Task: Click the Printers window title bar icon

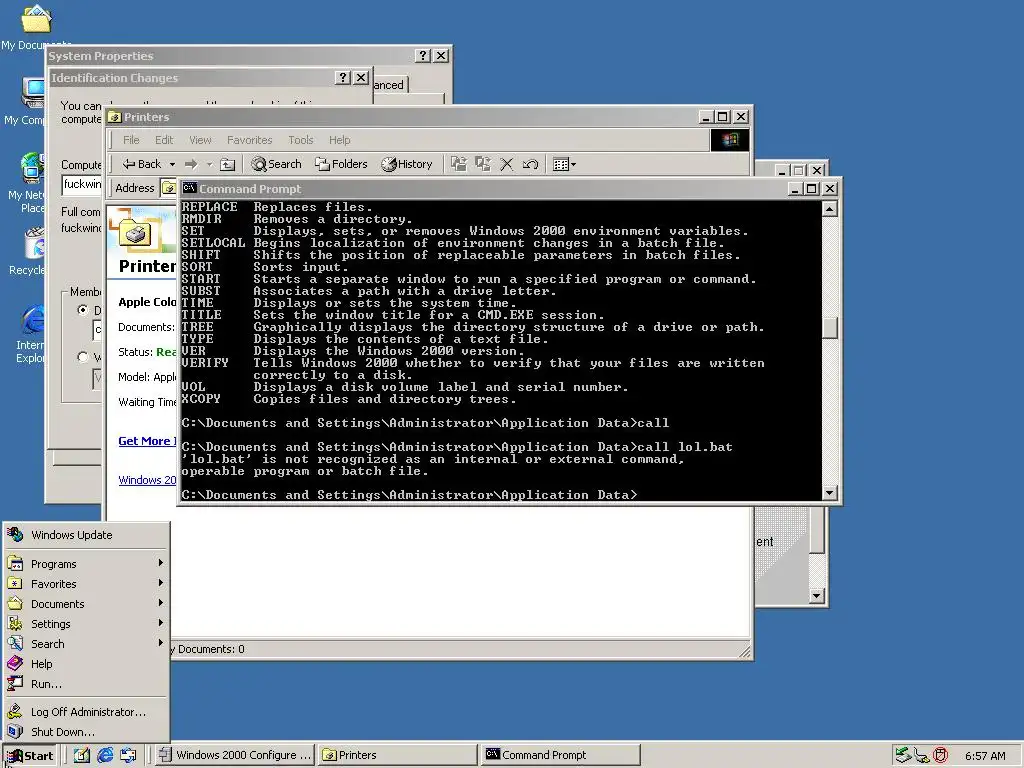Action: [115, 117]
